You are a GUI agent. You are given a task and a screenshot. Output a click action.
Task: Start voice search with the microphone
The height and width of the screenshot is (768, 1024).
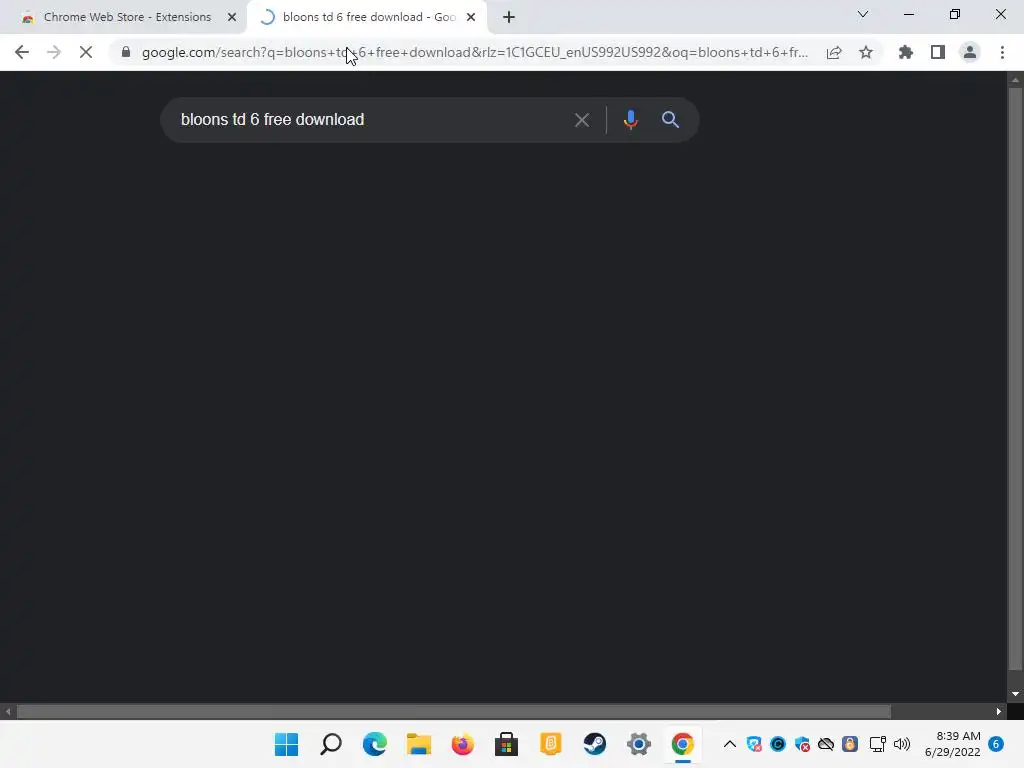point(631,120)
